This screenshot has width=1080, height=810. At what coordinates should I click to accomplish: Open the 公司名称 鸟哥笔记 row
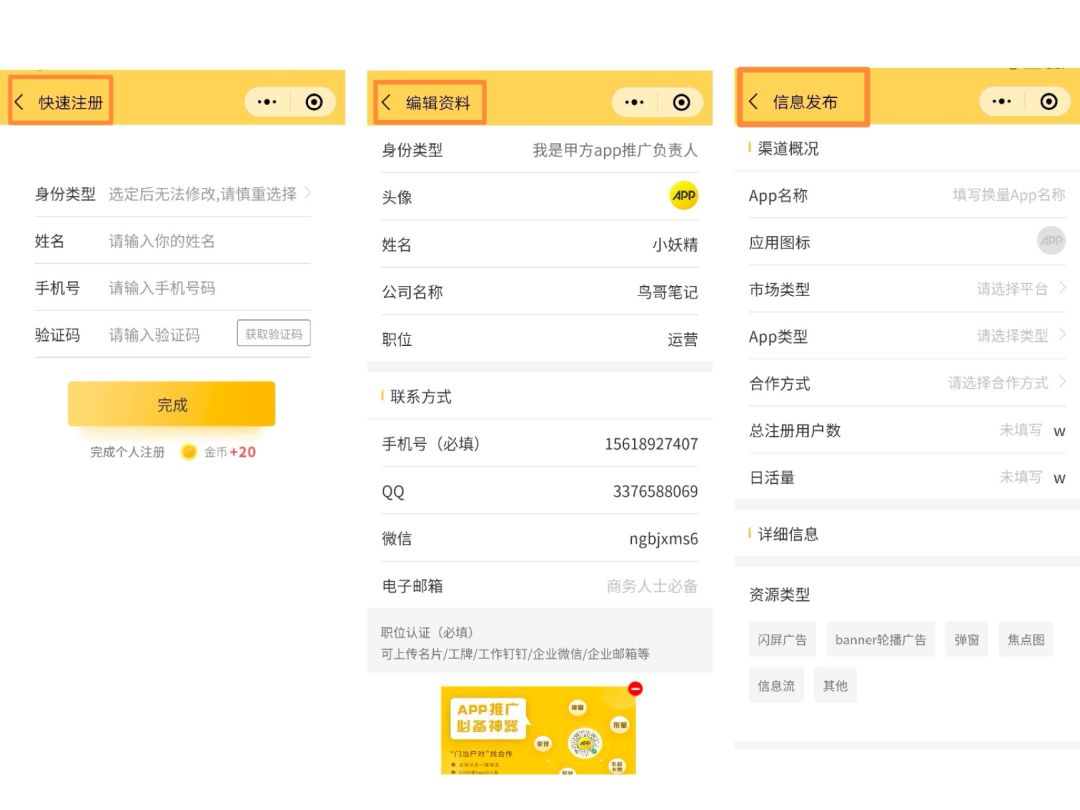pos(540,292)
